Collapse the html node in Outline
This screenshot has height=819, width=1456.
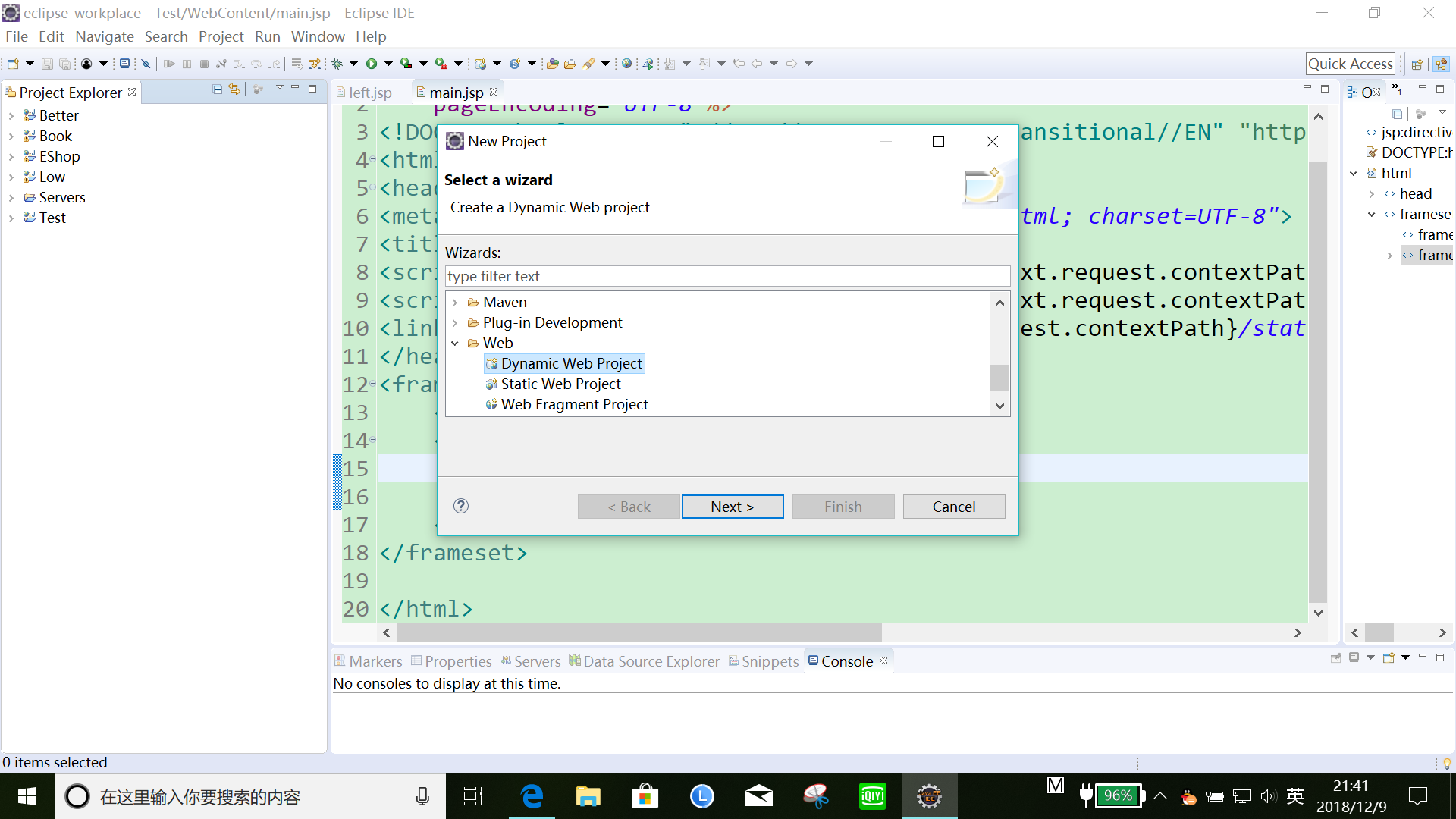point(1354,174)
